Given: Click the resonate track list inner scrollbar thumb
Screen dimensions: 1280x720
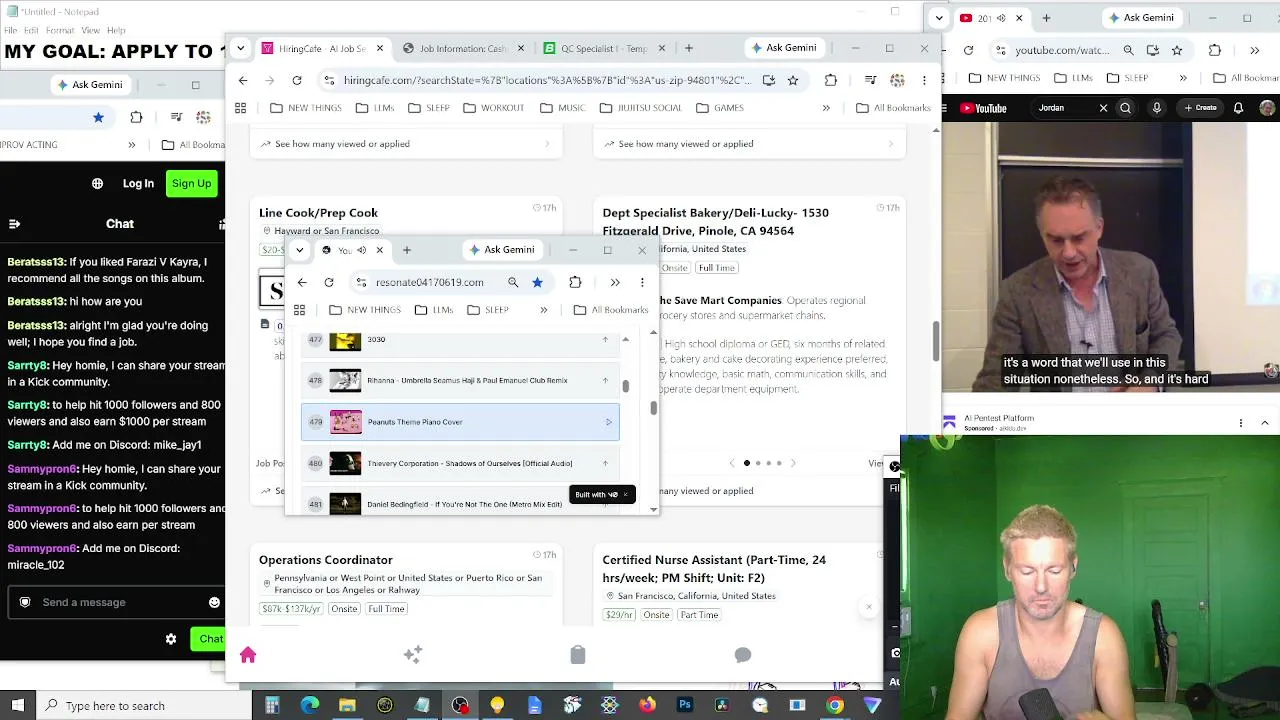Looking at the screenshot, I should click(626, 387).
